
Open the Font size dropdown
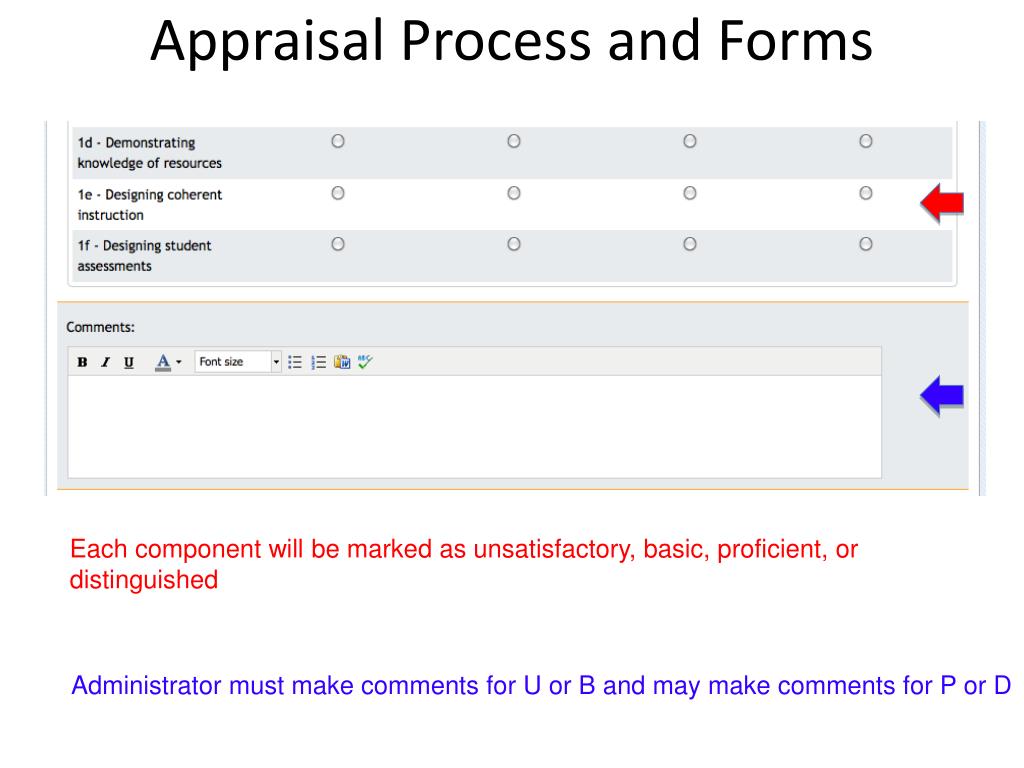tap(238, 361)
